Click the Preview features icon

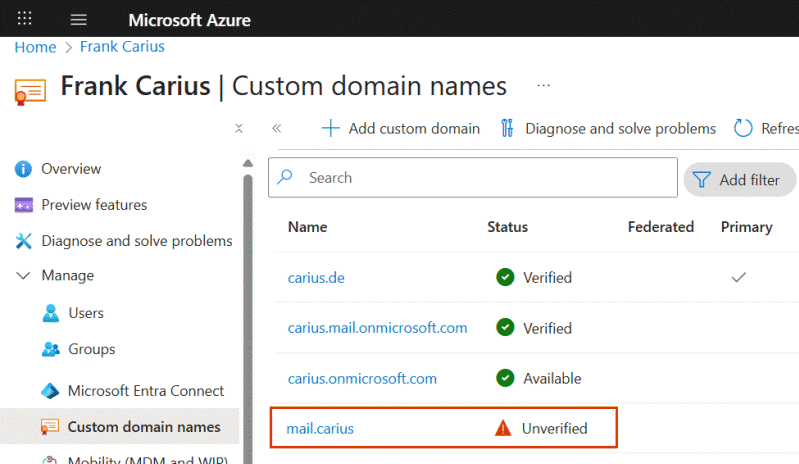coord(23,205)
